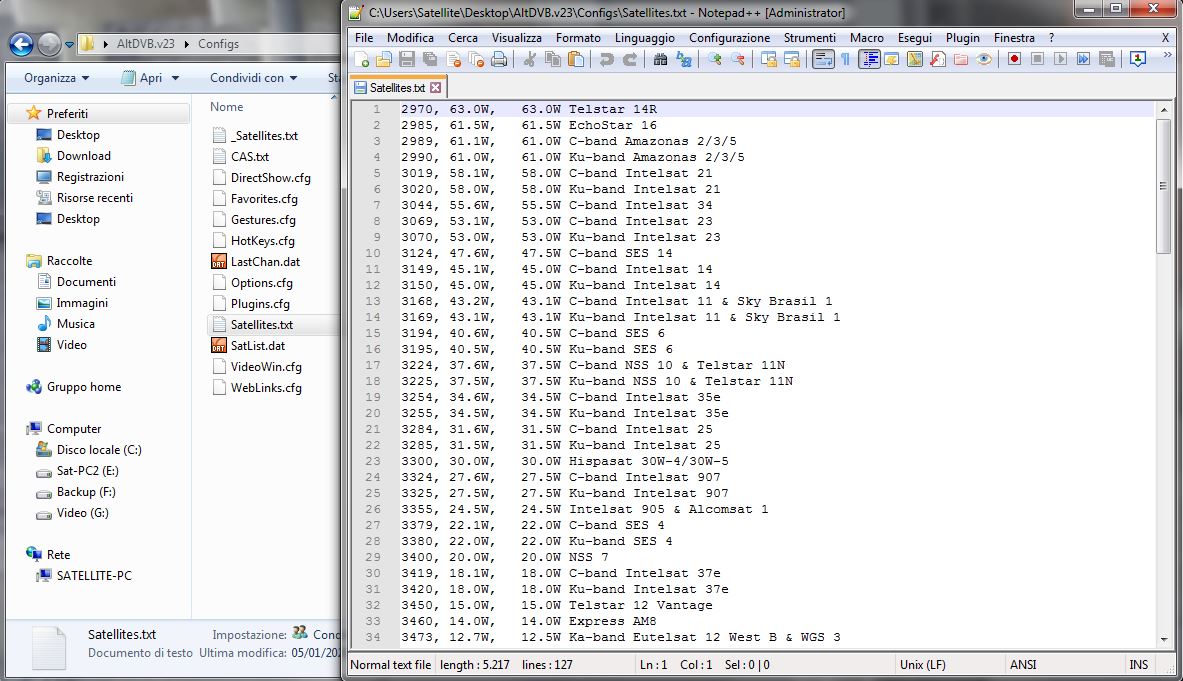Click the Redo toolbar icon
Screen dimensions: 1183x681
629,60
